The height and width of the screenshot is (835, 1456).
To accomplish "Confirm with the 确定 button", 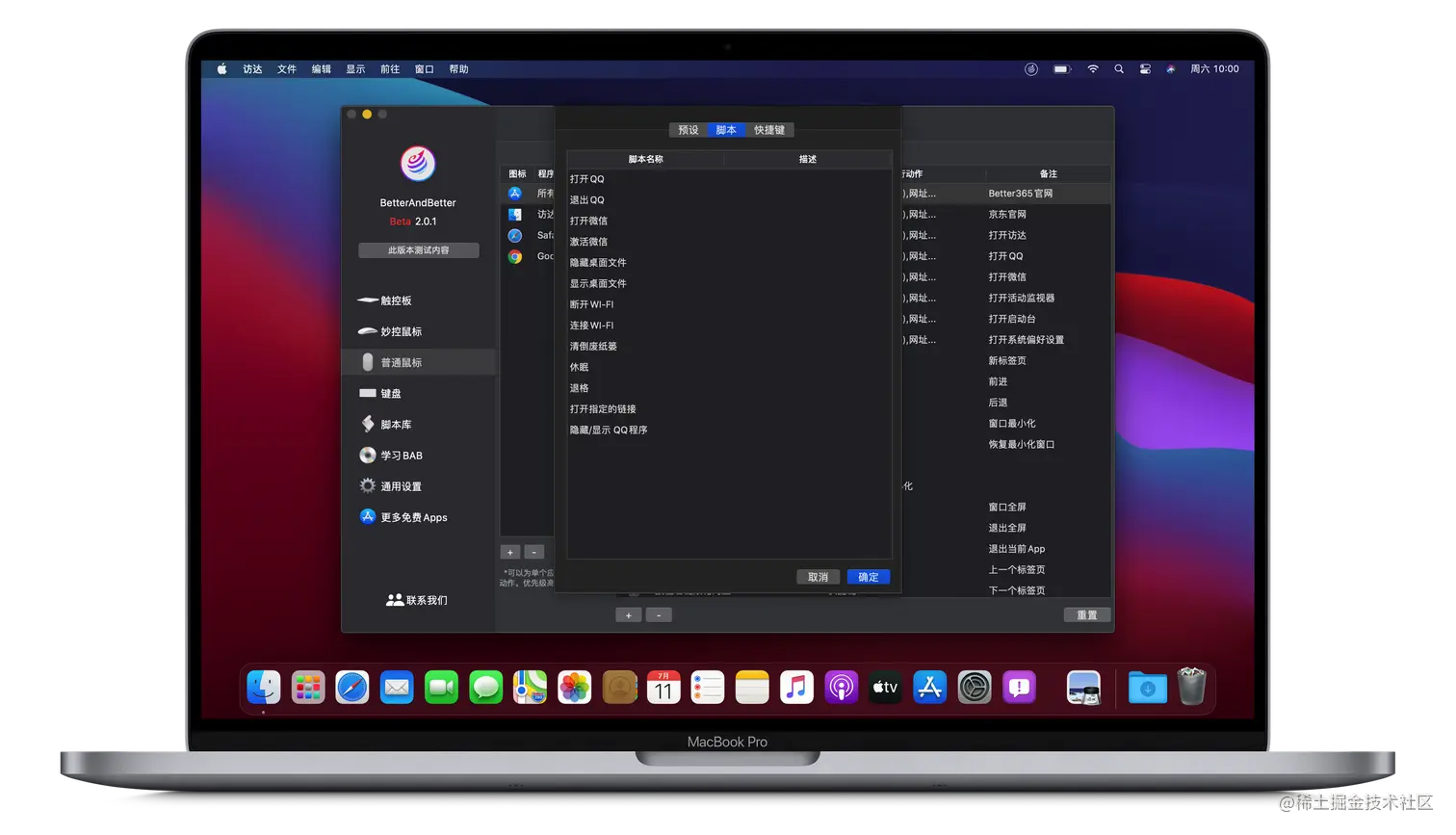I will [x=869, y=577].
